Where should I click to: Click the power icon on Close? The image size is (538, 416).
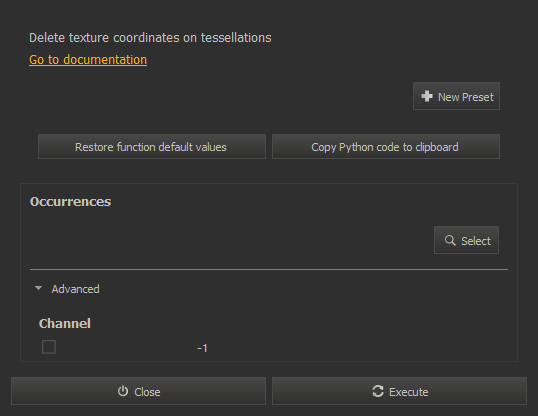point(123,391)
